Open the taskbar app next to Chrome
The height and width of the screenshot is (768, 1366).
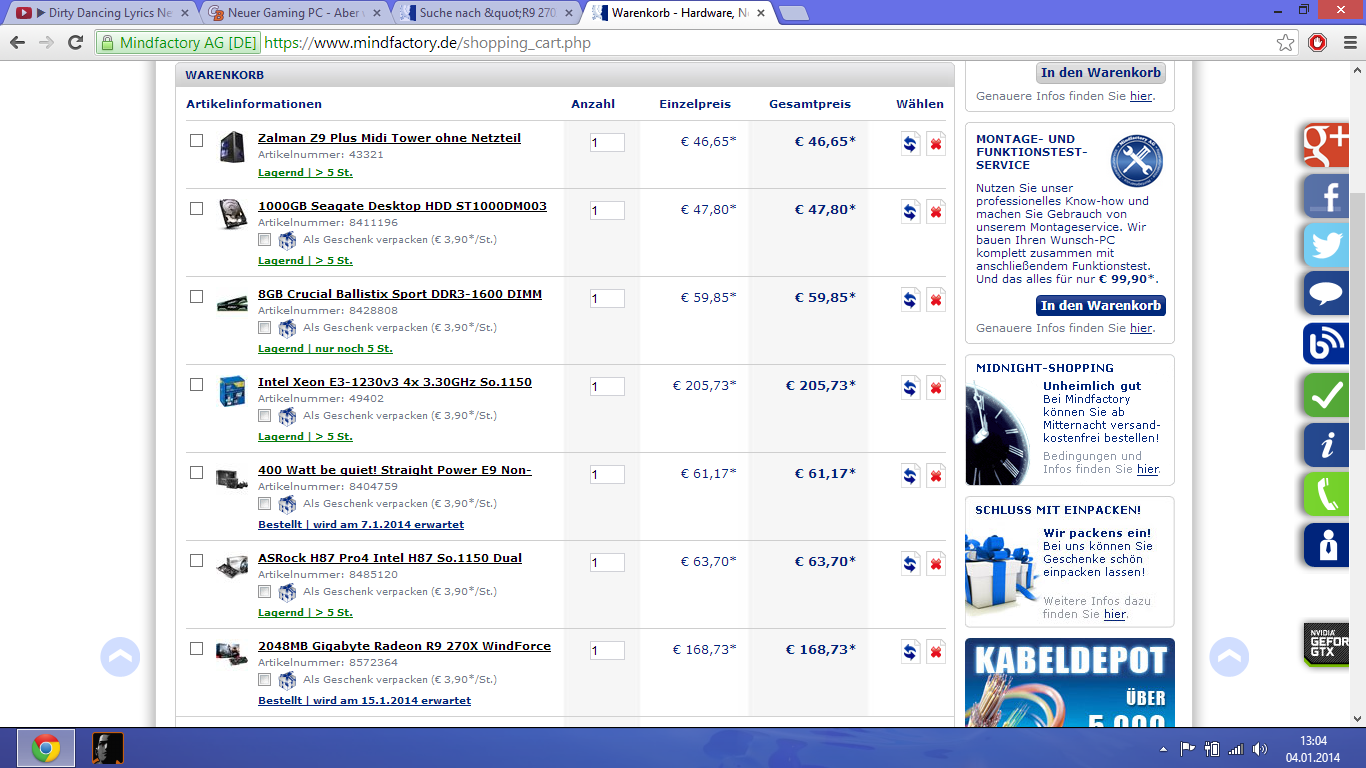[x=107, y=748]
